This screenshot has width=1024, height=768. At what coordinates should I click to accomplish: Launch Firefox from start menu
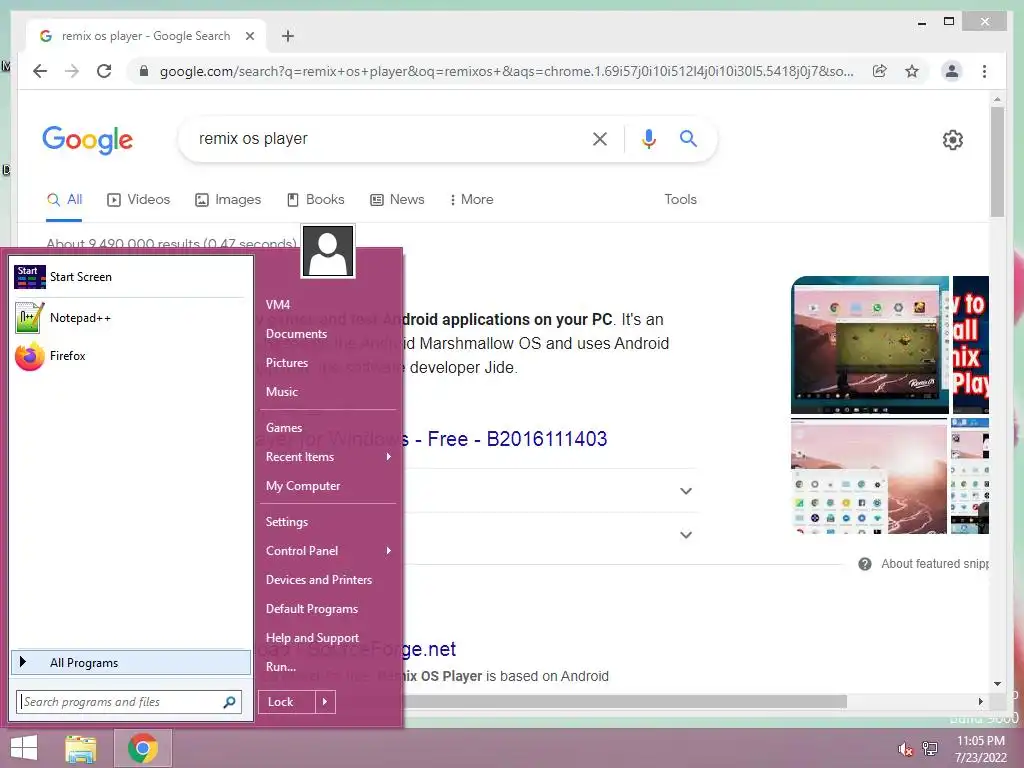[x=129, y=356]
